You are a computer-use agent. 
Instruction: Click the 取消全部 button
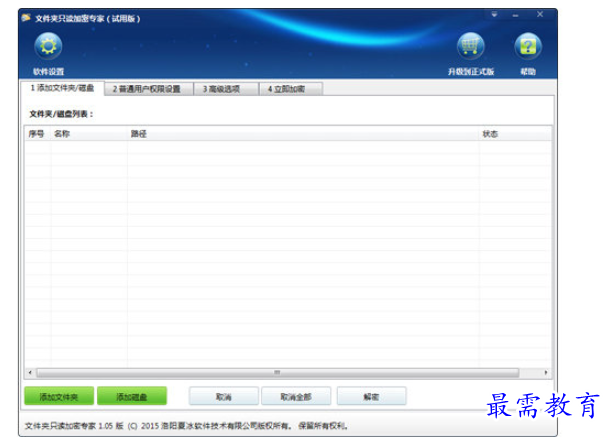point(296,396)
